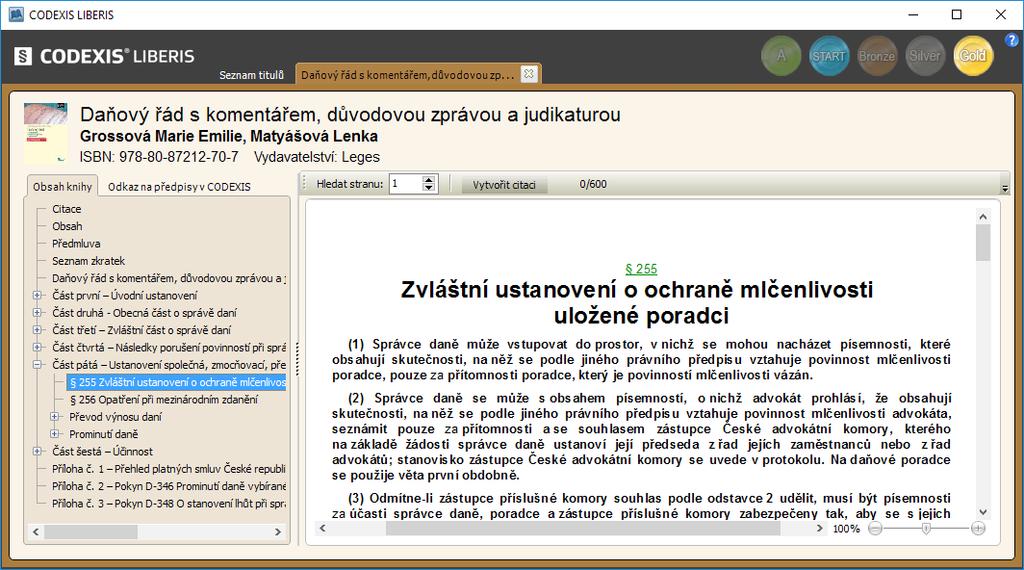Screen dimensions: 1024x570
Task: Click the zoom out minus button
Action: [x=875, y=528]
